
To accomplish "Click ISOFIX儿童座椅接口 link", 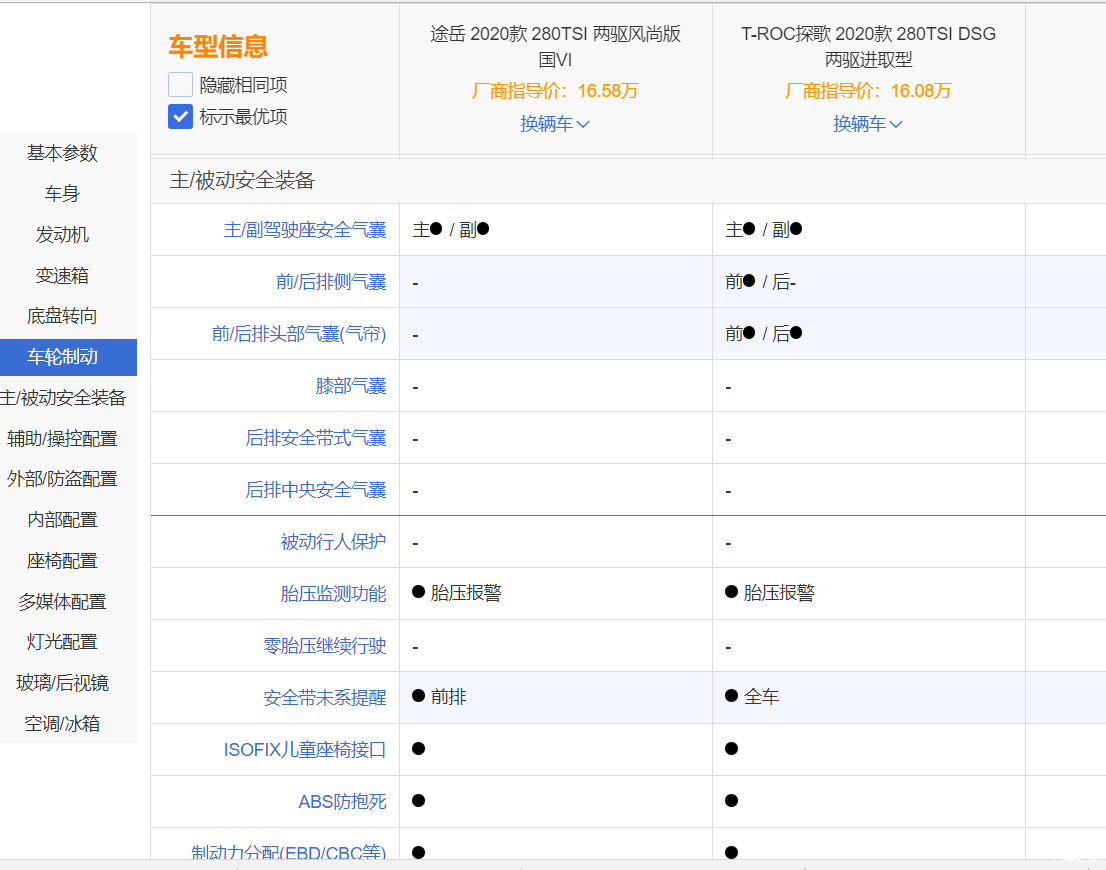I will (304, 750).
